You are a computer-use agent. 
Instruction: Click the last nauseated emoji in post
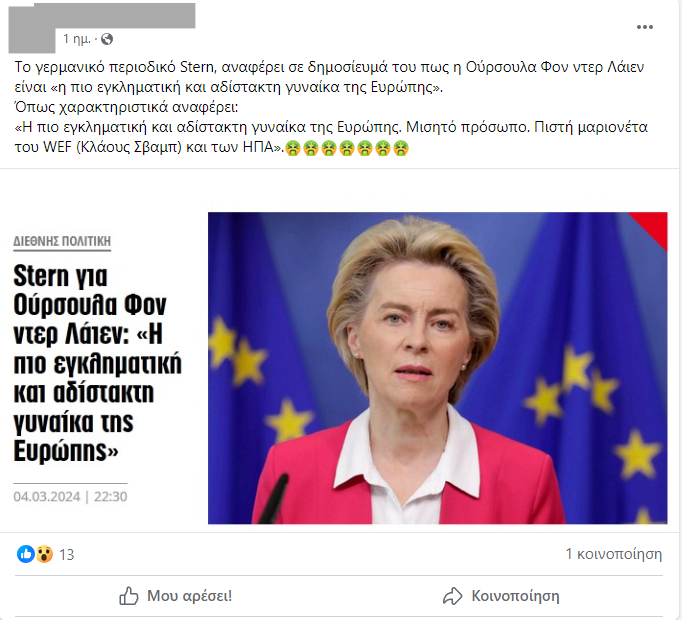pos(401,148)
